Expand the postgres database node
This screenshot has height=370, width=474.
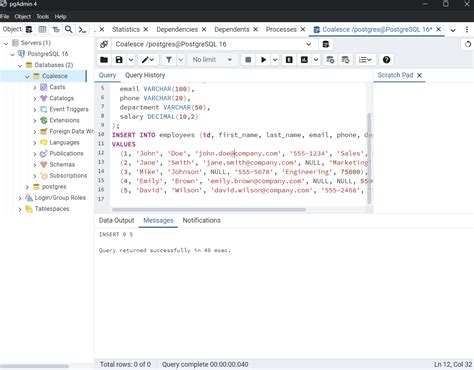pos(27,187)
